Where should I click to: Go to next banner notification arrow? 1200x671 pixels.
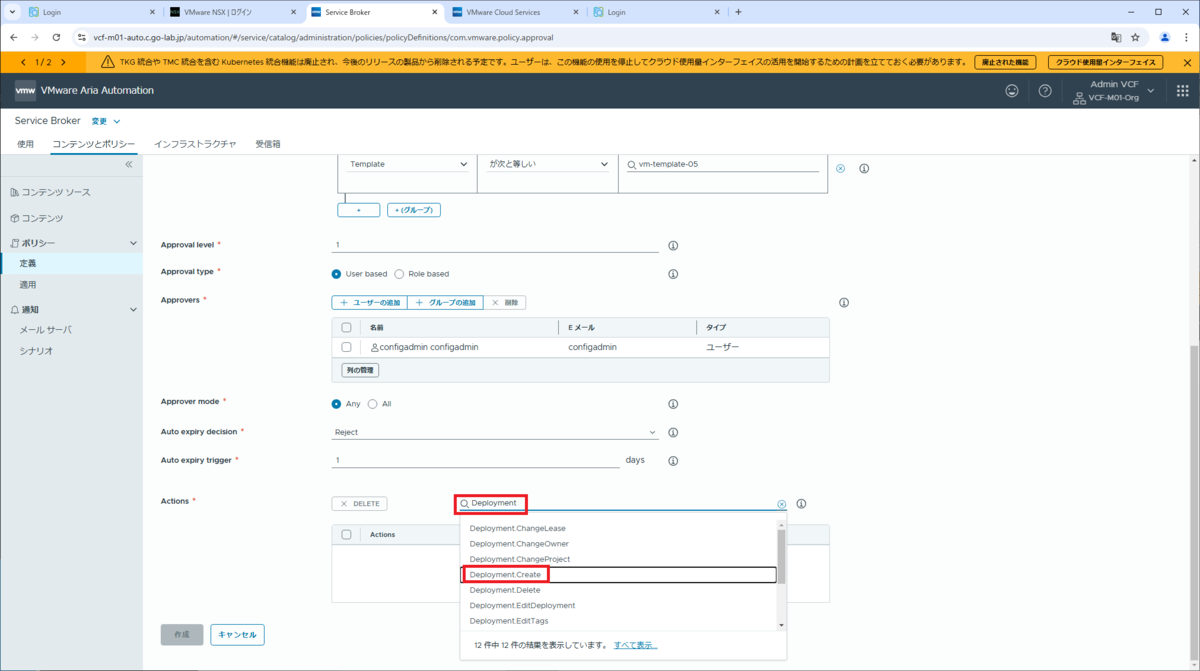click(x=63, y=62)
